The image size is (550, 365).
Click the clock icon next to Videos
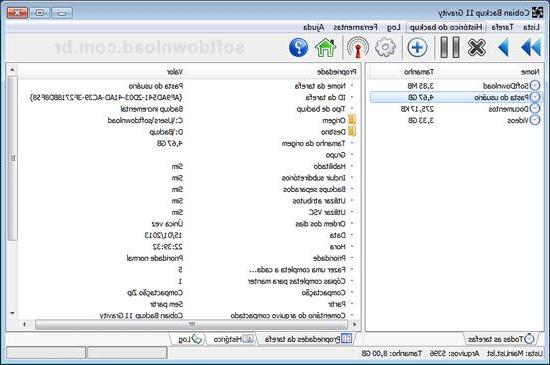(535, 120)
